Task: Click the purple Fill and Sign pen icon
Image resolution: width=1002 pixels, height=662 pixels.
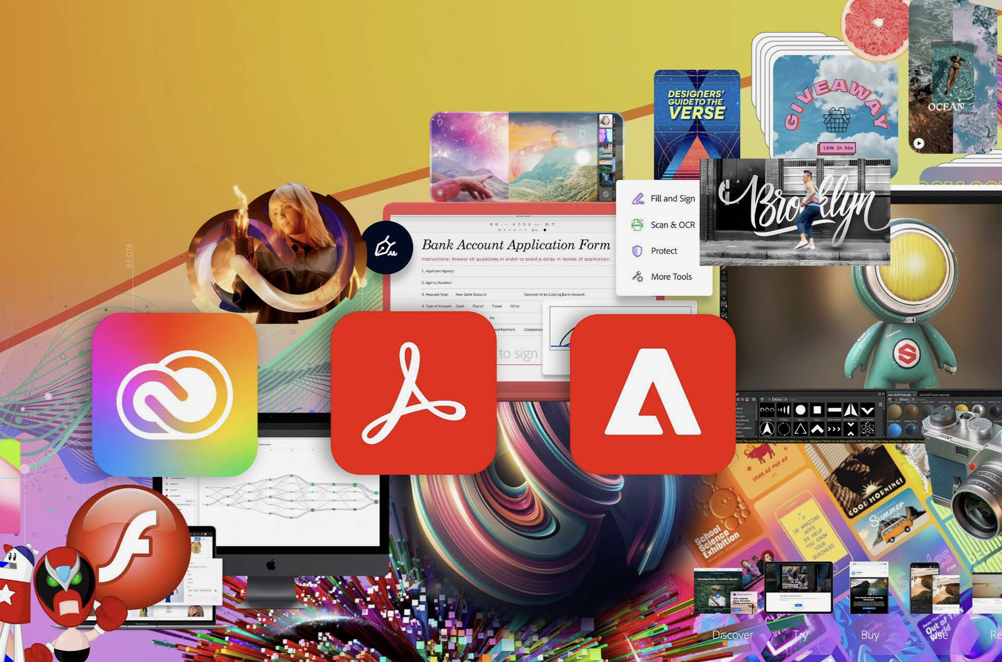Action: [637, 199]
